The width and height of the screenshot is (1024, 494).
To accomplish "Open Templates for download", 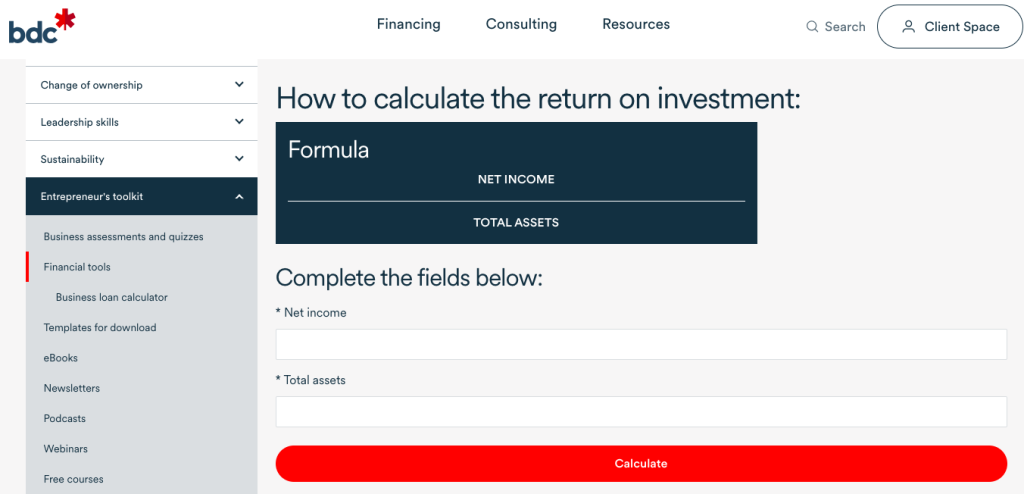I will coord(100,328).
